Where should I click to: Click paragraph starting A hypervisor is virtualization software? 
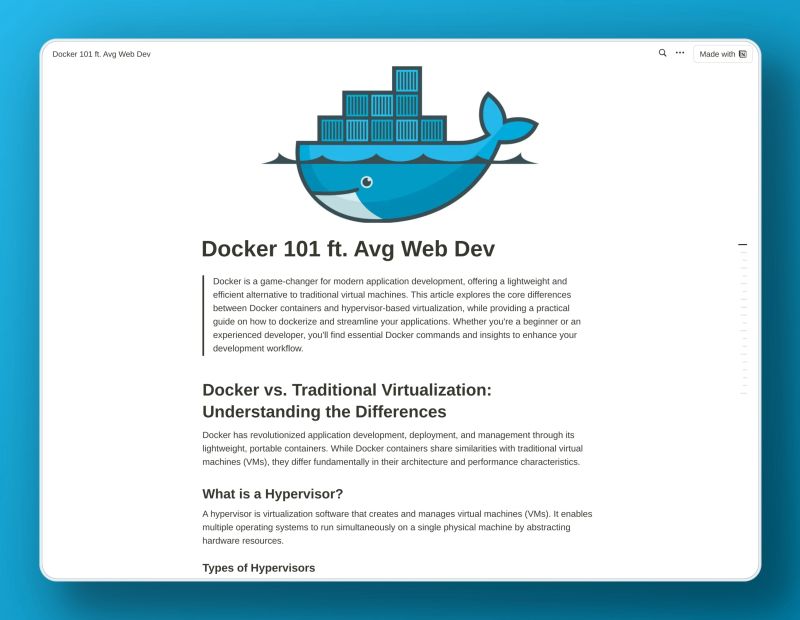coord(397,527)
